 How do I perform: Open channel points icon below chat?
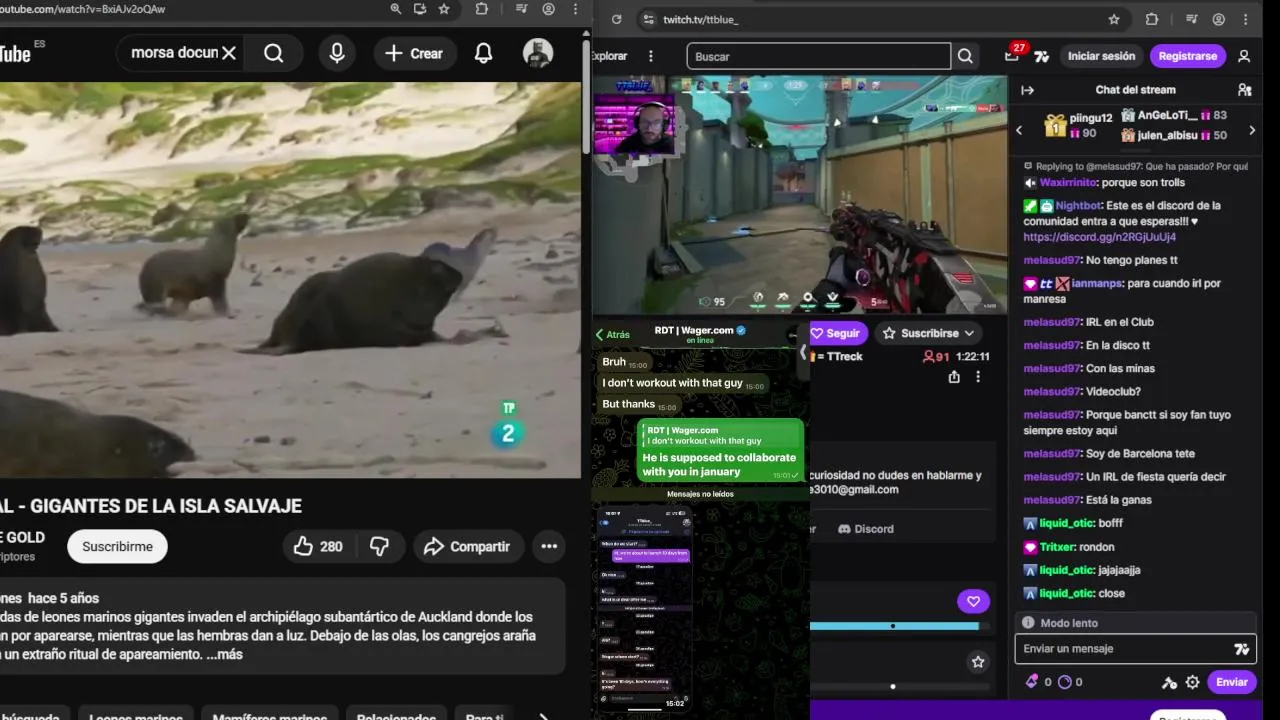coord(1064,682)
